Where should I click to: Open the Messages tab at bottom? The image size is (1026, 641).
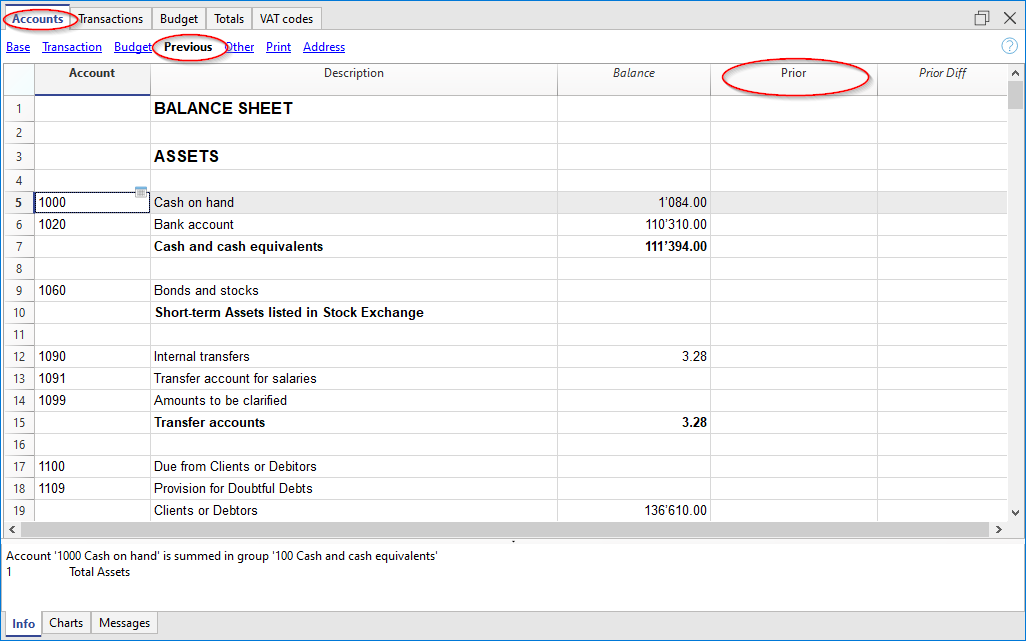(x=125, y=623)
